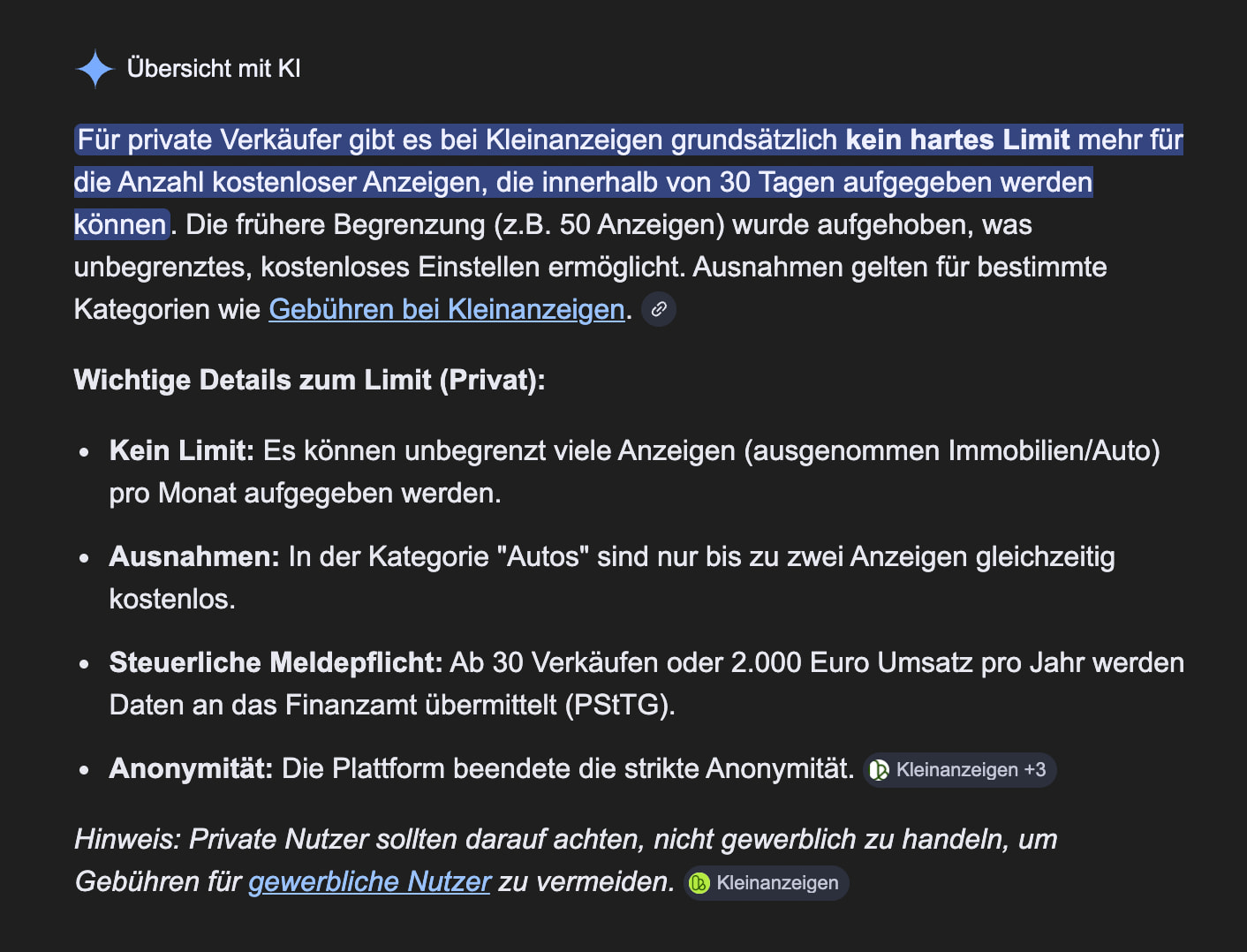Expand the "+3" additional sources indicator

point(1035,770)
